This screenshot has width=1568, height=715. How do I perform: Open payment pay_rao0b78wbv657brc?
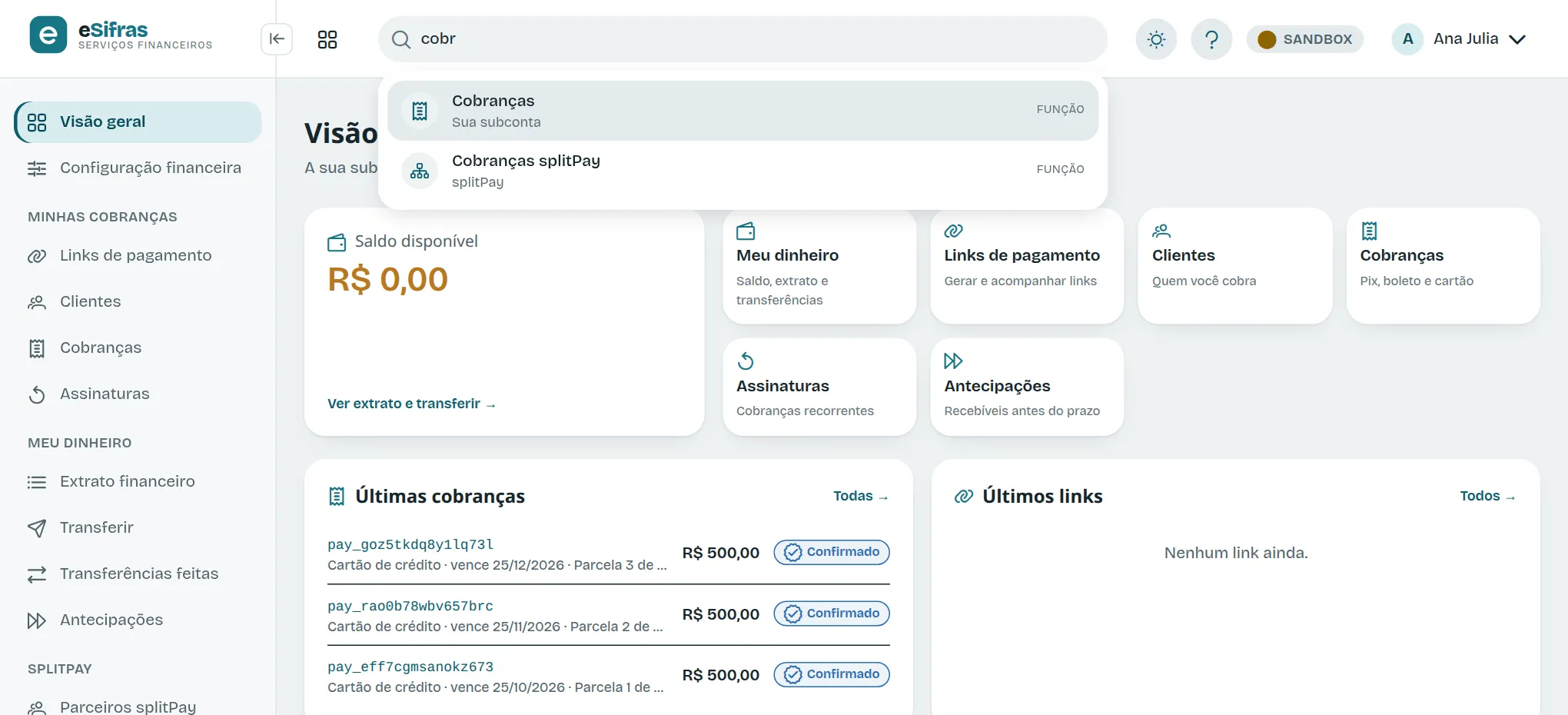point(410,606)
